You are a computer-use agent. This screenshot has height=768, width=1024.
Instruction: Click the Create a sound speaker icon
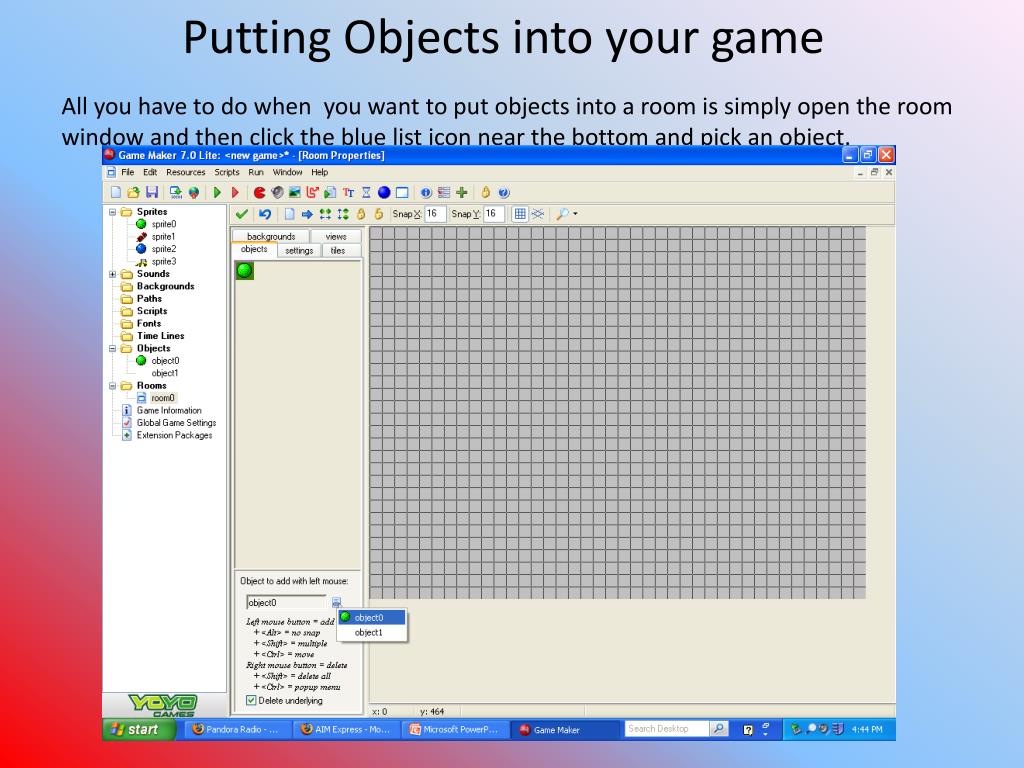click(x=278, y=192)
